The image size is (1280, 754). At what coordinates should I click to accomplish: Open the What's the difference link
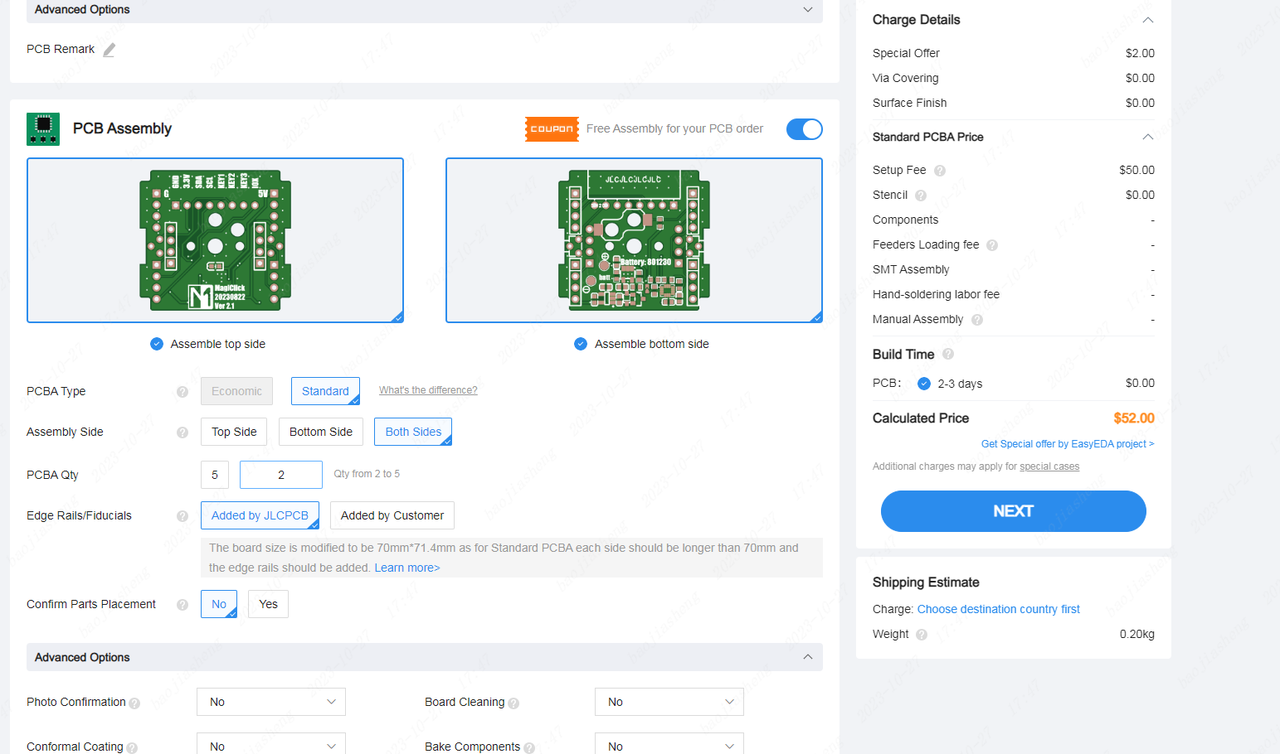pyautogui.click(x=428, y=391)
